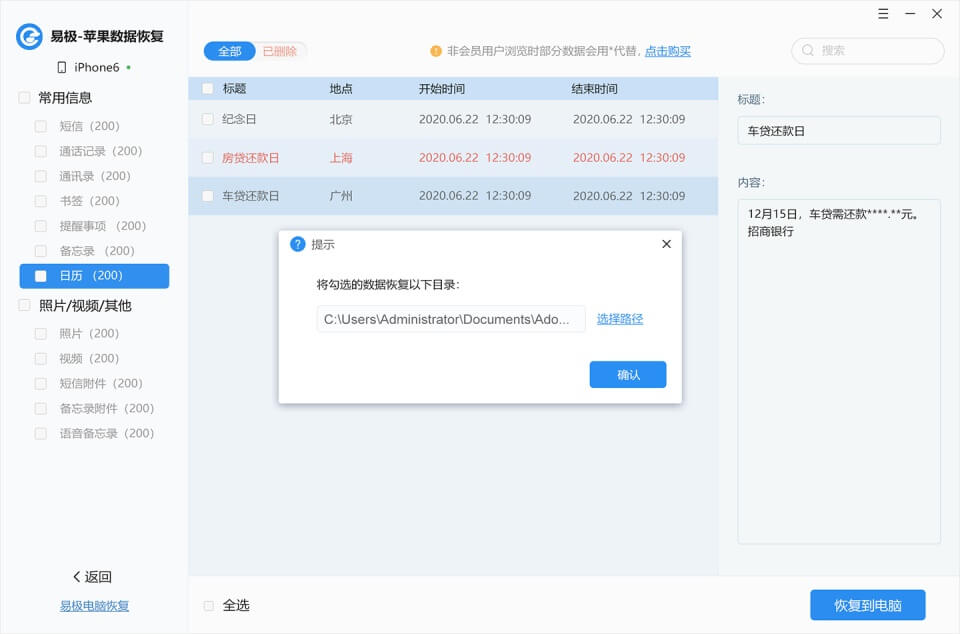
Task: Tick the 纪念日 row checkbox
Action: coord(208,119)
